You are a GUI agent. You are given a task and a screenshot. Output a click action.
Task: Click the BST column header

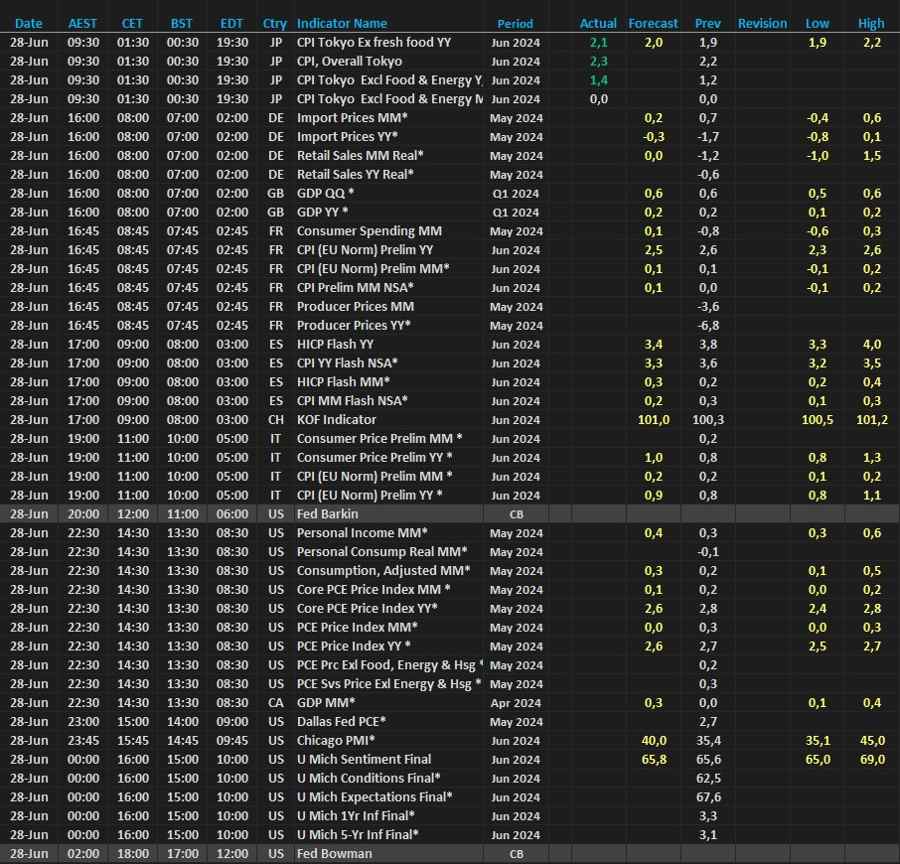(181, 24)
